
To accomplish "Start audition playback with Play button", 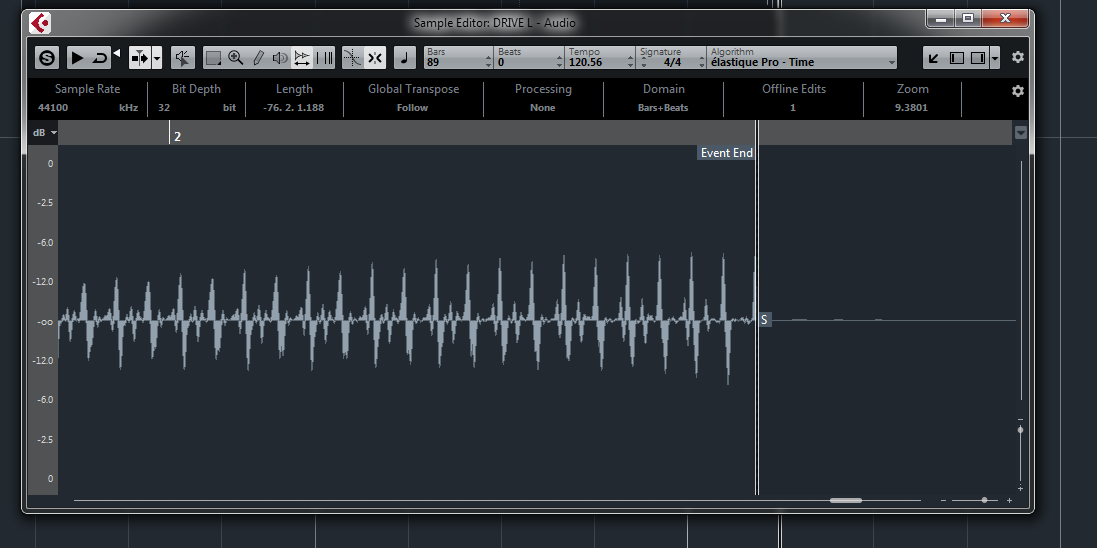I will coord(78,57).
